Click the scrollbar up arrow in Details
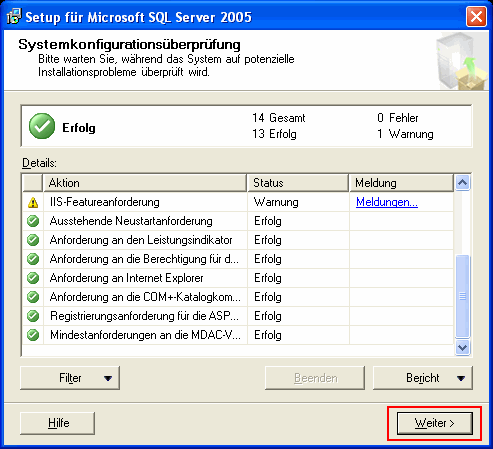 pyautogui.click(x=463, y=183)
